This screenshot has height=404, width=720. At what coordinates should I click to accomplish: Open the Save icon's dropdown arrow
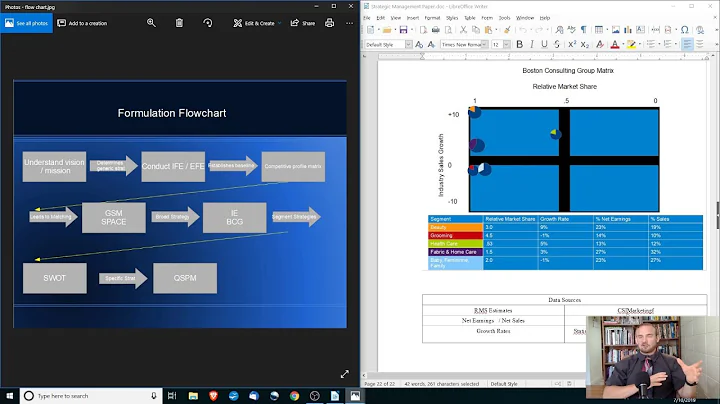[411, 30]
